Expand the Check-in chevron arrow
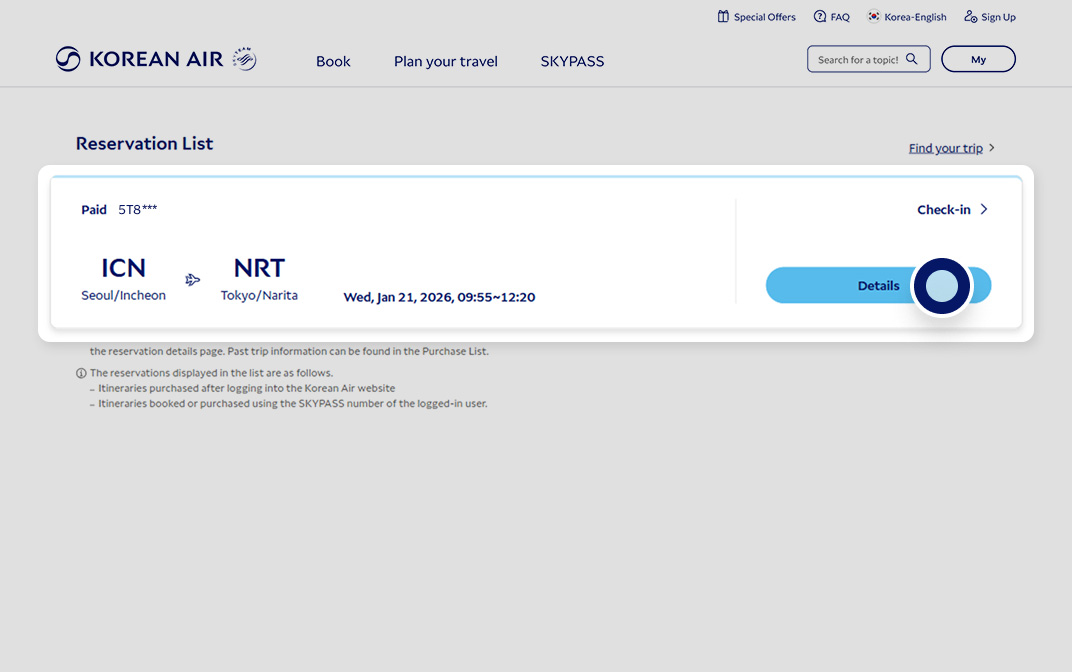 click(984, 209)
